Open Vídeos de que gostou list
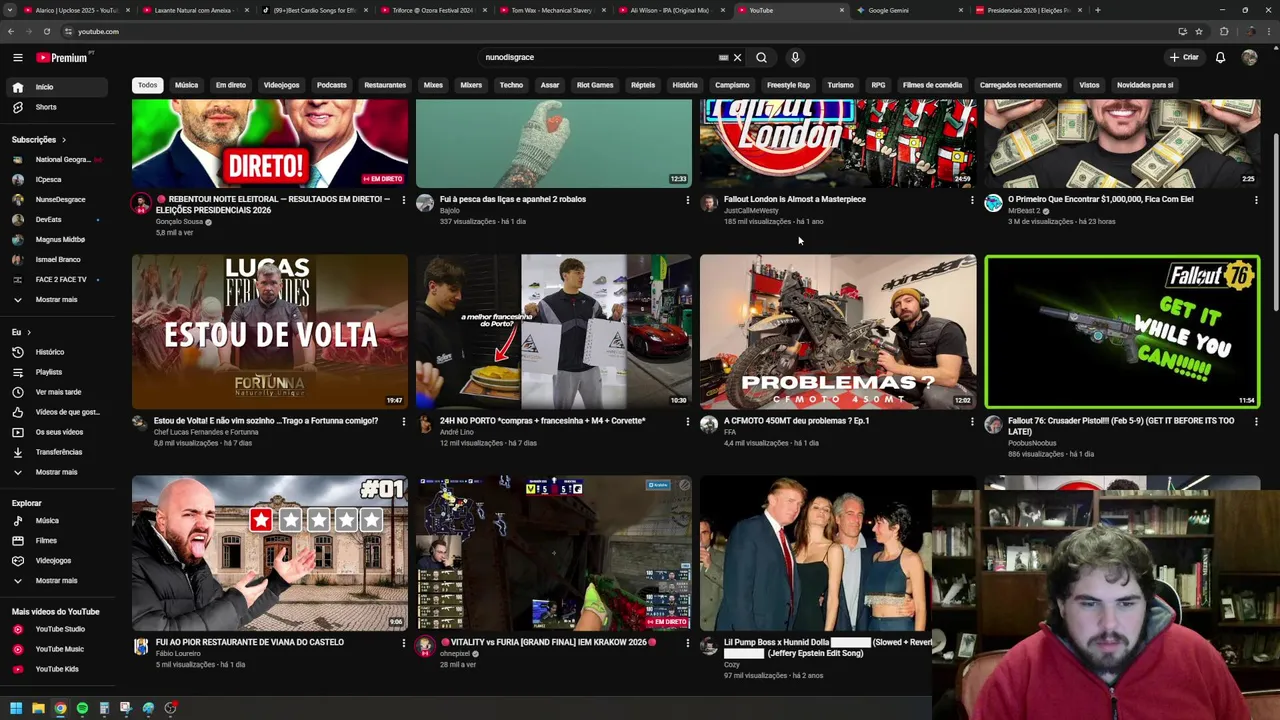1280x720 pixels. [x=57, y=412]
